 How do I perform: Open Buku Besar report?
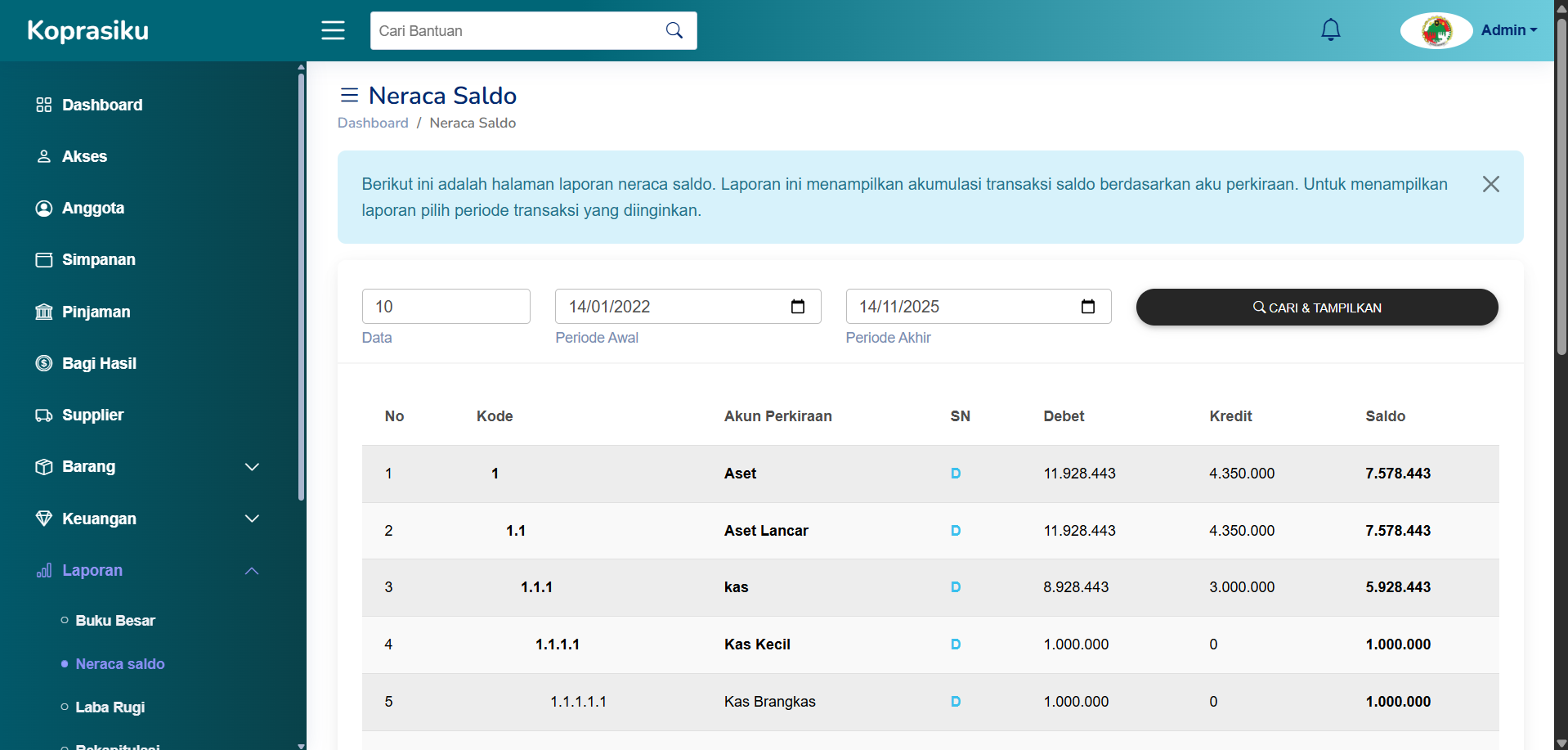115,621
